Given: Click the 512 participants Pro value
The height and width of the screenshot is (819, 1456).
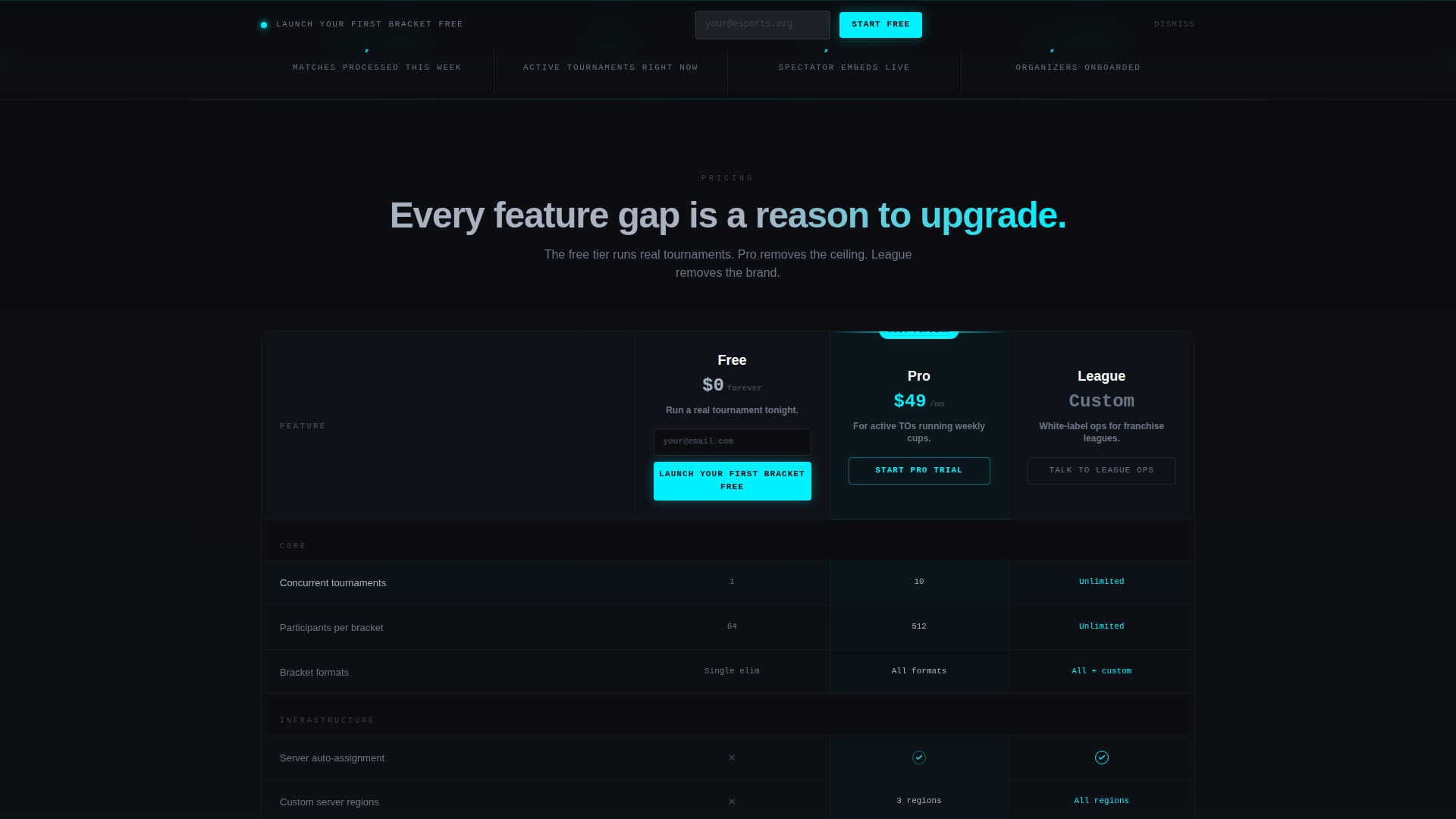Looking at the screenshot, I should pyautogui.click(x=918, y=626).
